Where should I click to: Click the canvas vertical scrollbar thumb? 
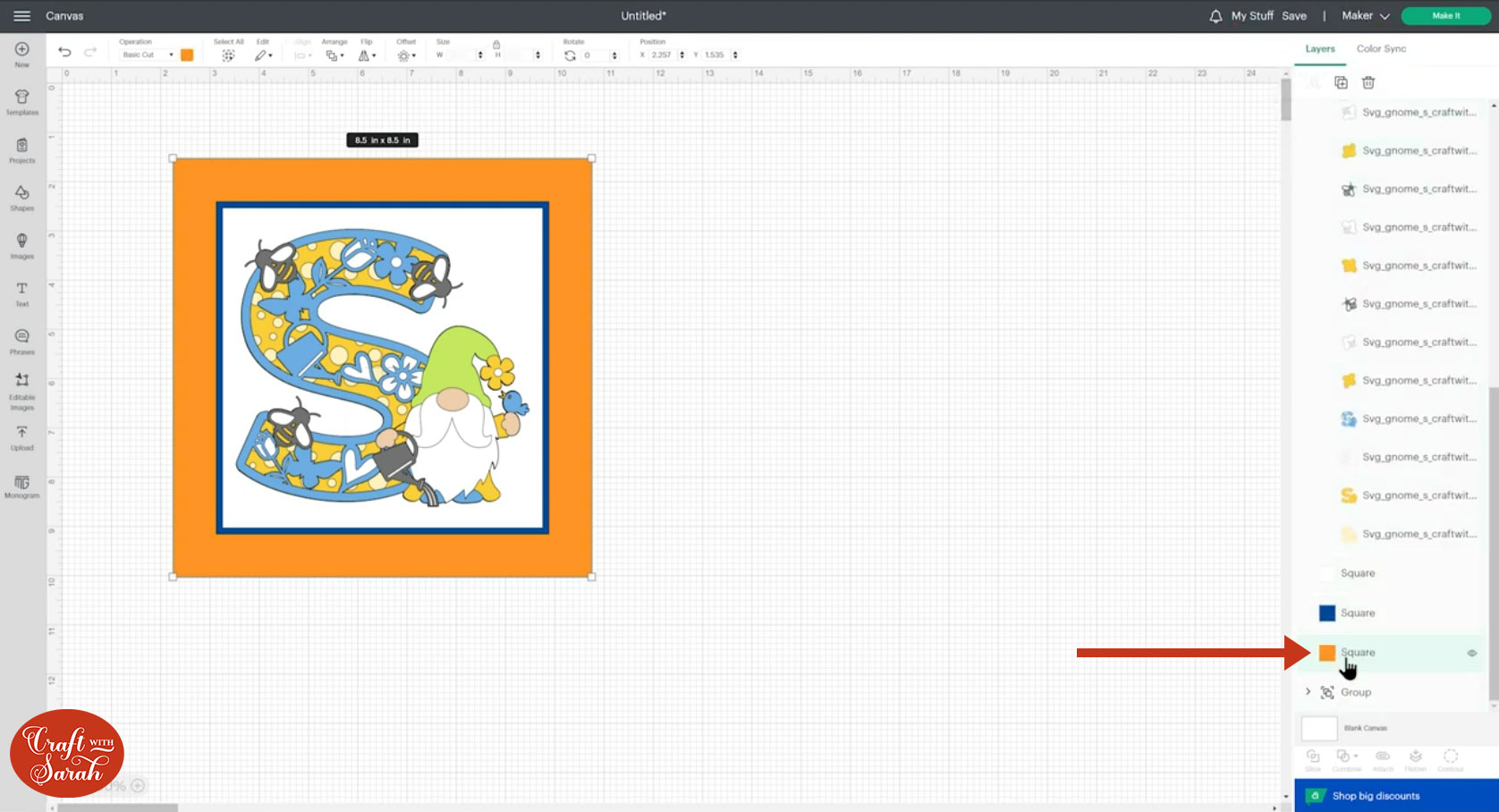coord(1286,99)
